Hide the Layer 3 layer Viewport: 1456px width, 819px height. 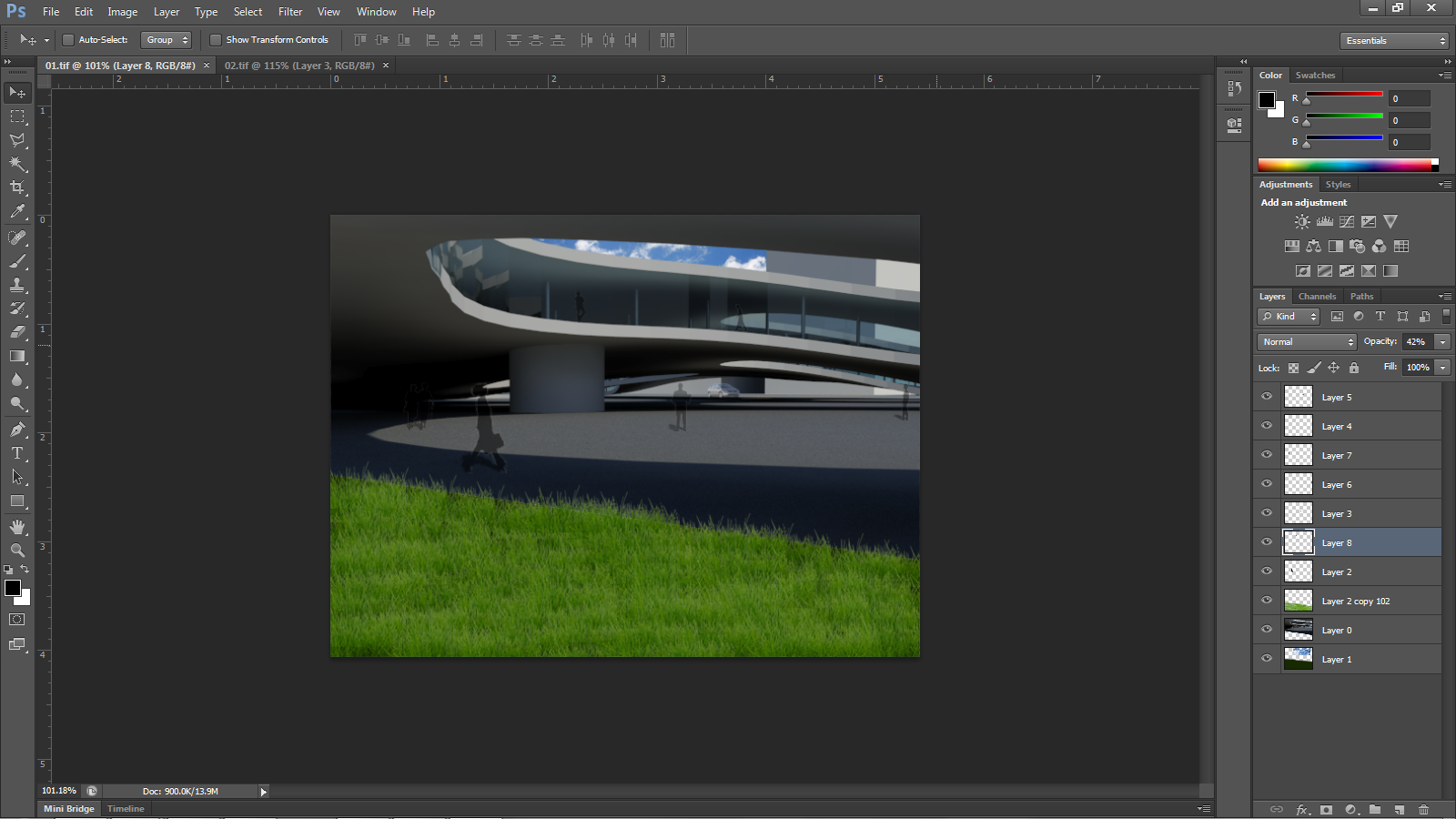point(1266,512)
